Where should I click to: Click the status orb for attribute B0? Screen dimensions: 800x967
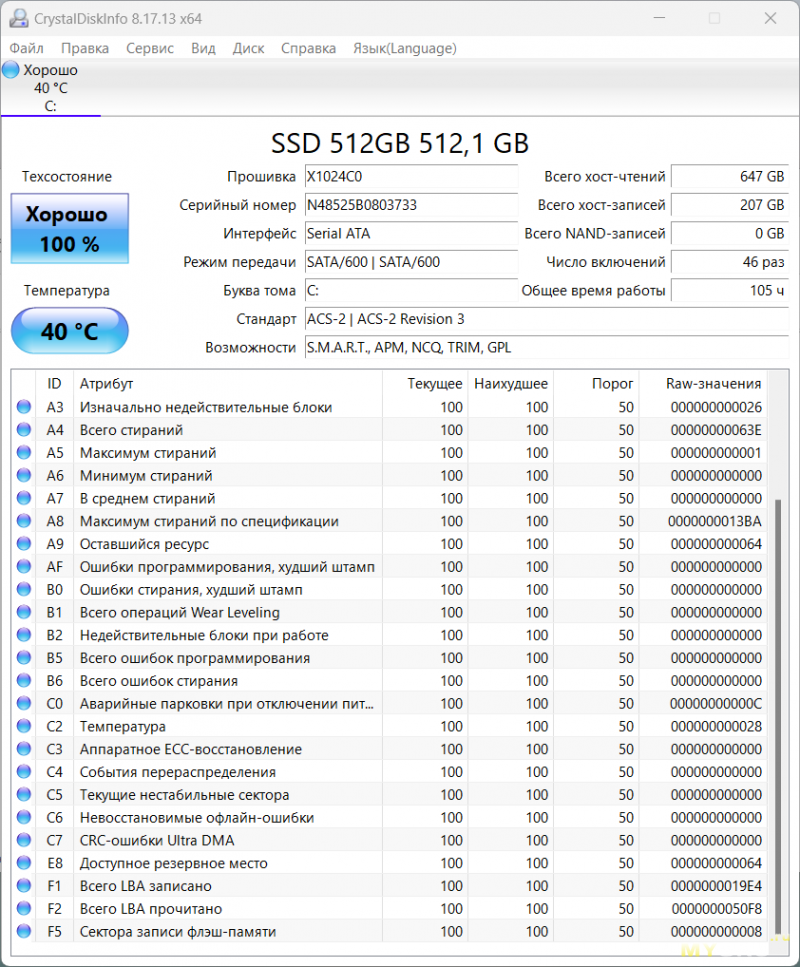pyautogui.click(x=24, y=590)
